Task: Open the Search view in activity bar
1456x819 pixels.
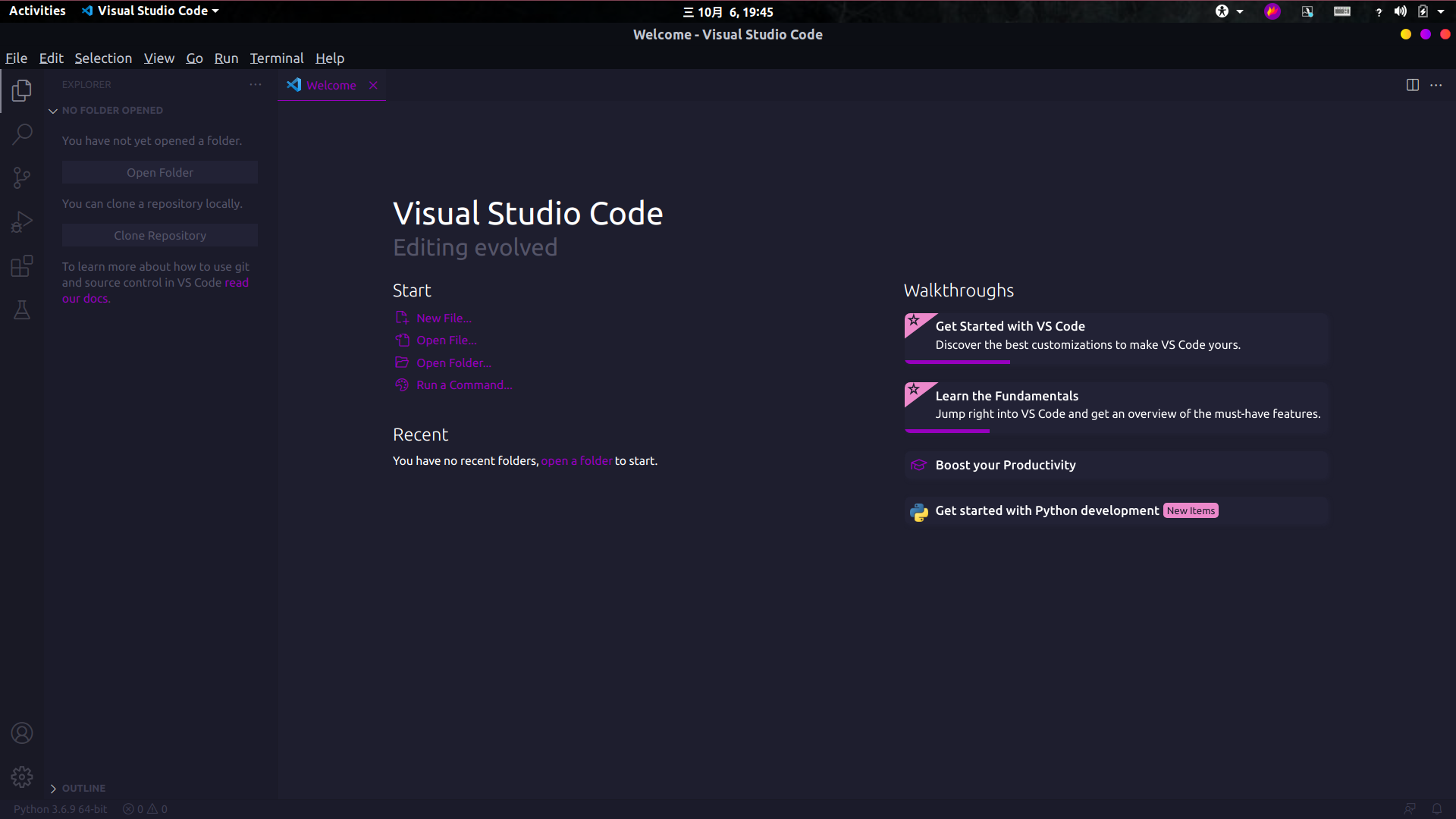Action: (x=22, y=134)
